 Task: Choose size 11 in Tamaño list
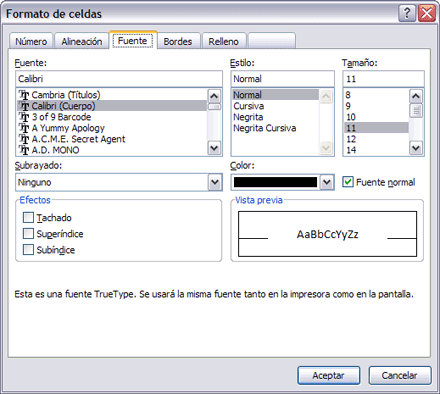(x=376, y=128)
